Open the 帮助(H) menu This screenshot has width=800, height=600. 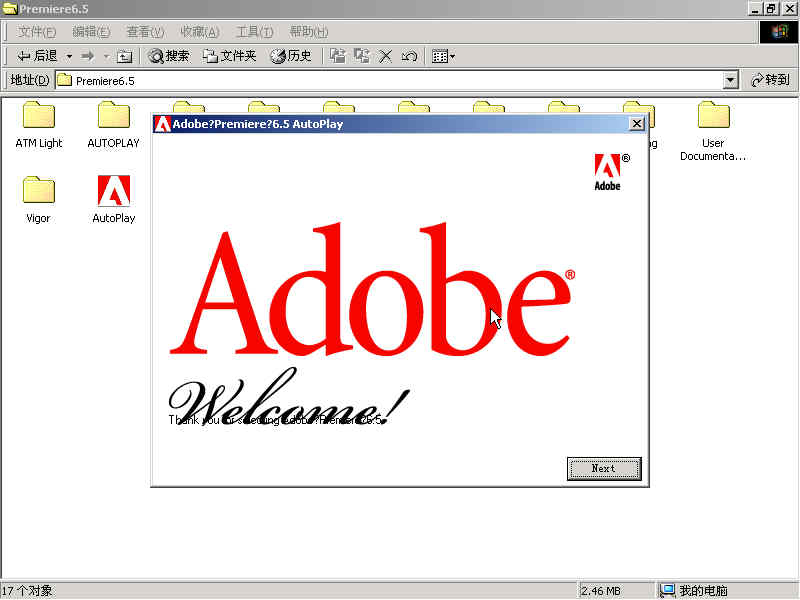click(x=309, y=32)
